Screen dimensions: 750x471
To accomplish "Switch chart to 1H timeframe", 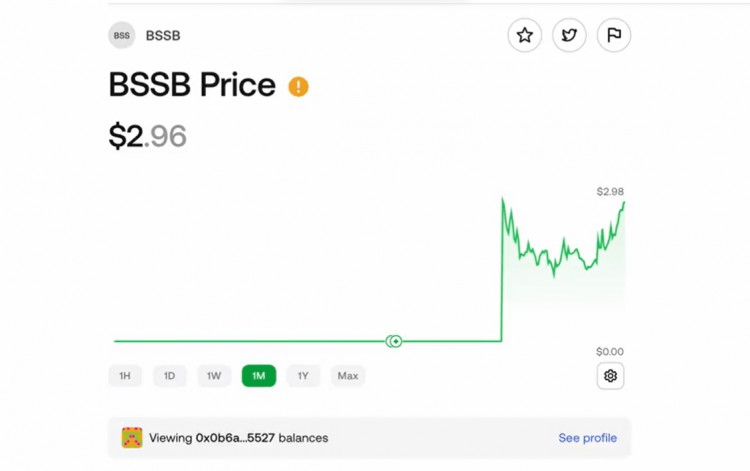I will [x=125, y=376].
